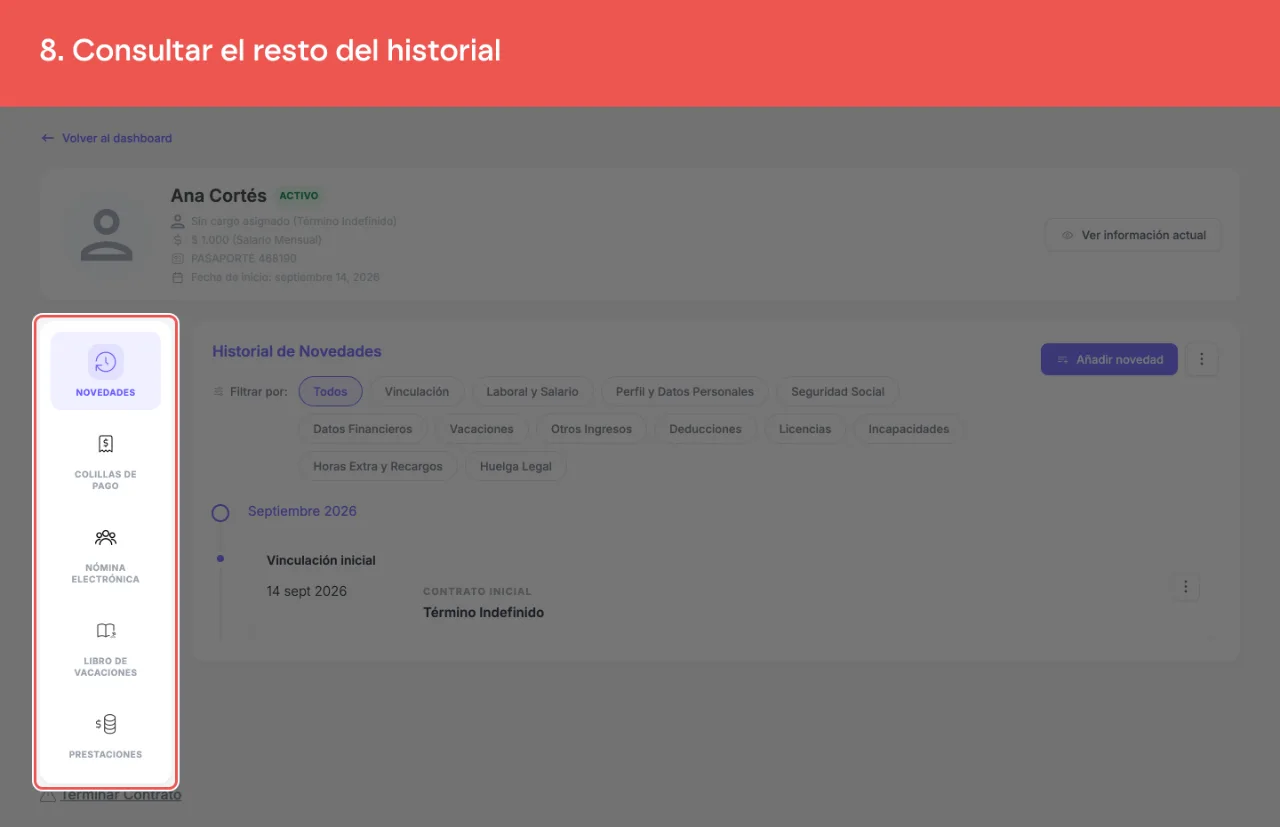Filter by Incapacidades
The width and height of the screenshot is (1280, 827).
click(909, 429)
